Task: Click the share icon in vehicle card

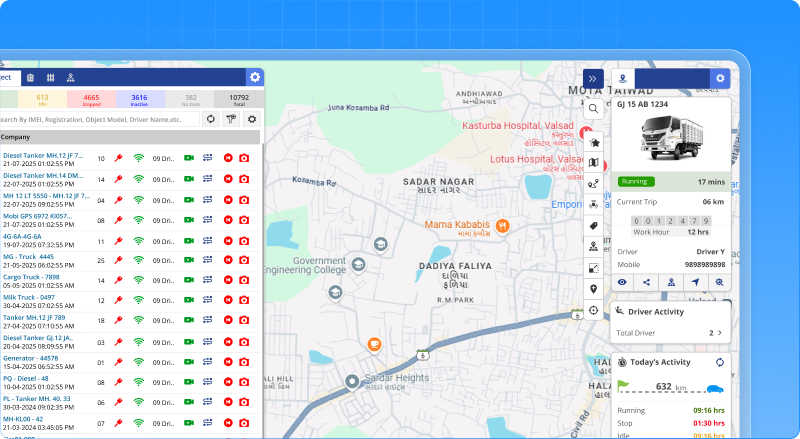Action: 646,282
